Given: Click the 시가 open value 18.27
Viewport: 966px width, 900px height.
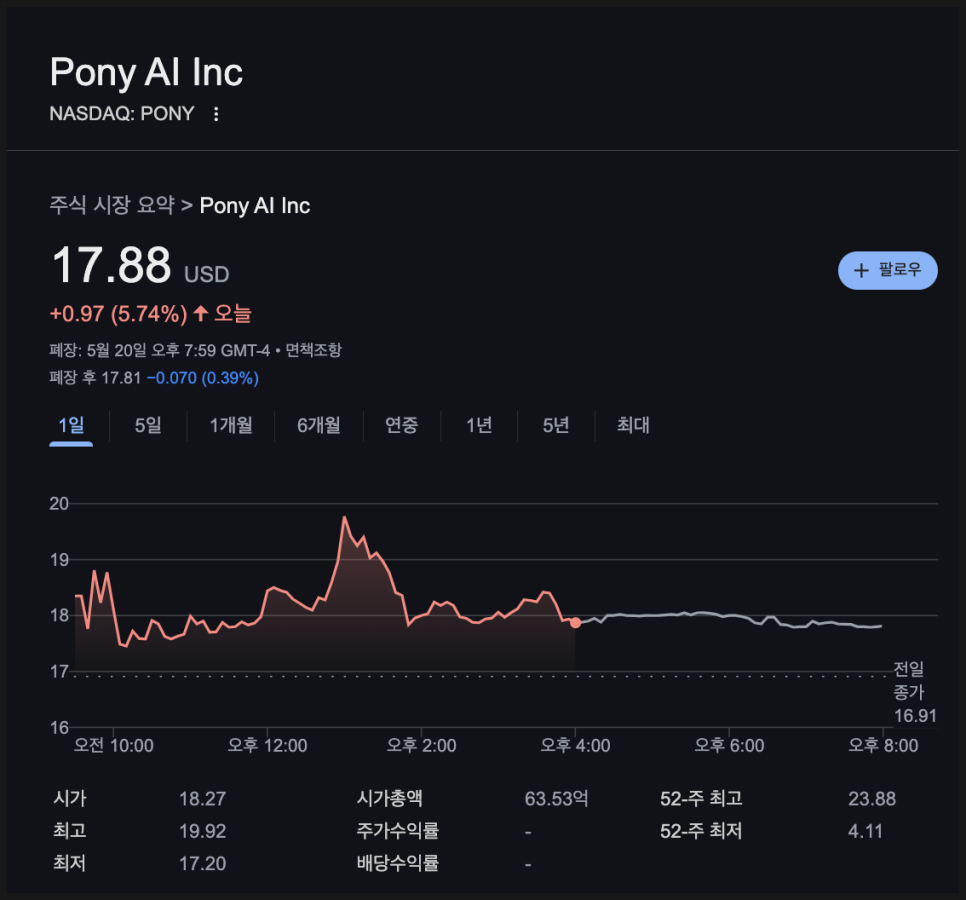Looking at the screenshot, I should tap(203, 799).
